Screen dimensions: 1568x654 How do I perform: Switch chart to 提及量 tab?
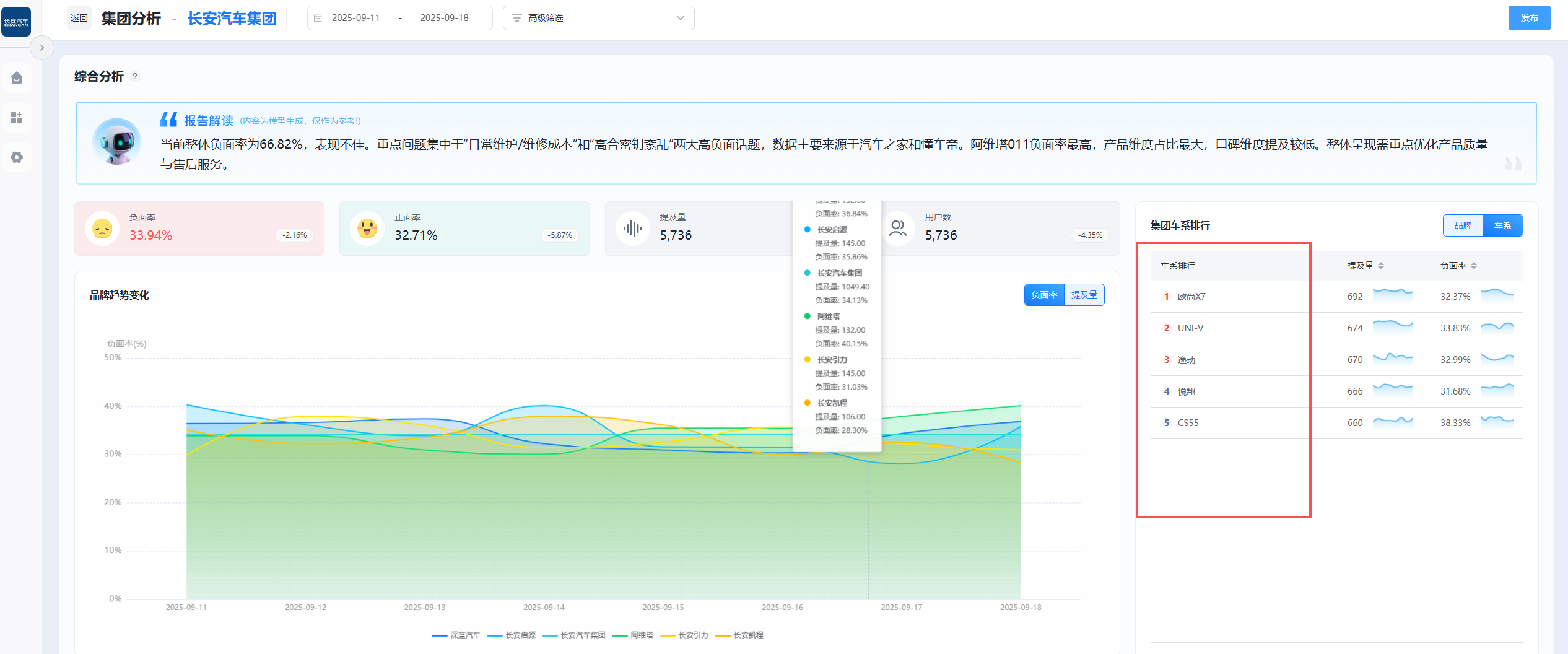pyautogui.click(x=1084, y=295)
